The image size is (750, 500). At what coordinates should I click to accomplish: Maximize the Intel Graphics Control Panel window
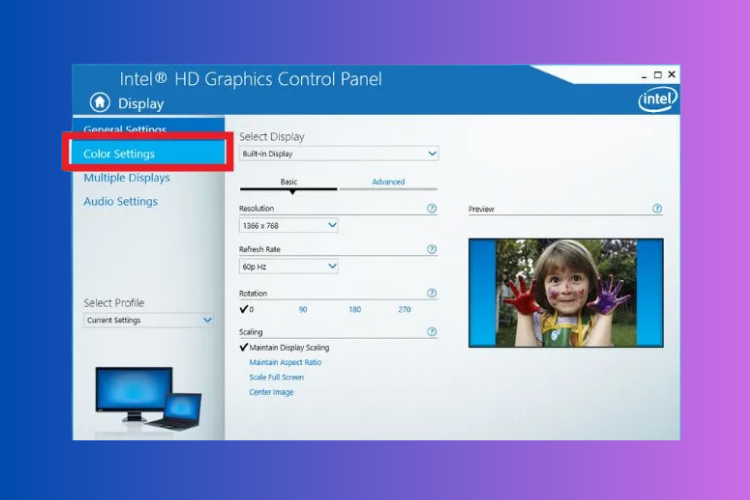tap(658, 75)
